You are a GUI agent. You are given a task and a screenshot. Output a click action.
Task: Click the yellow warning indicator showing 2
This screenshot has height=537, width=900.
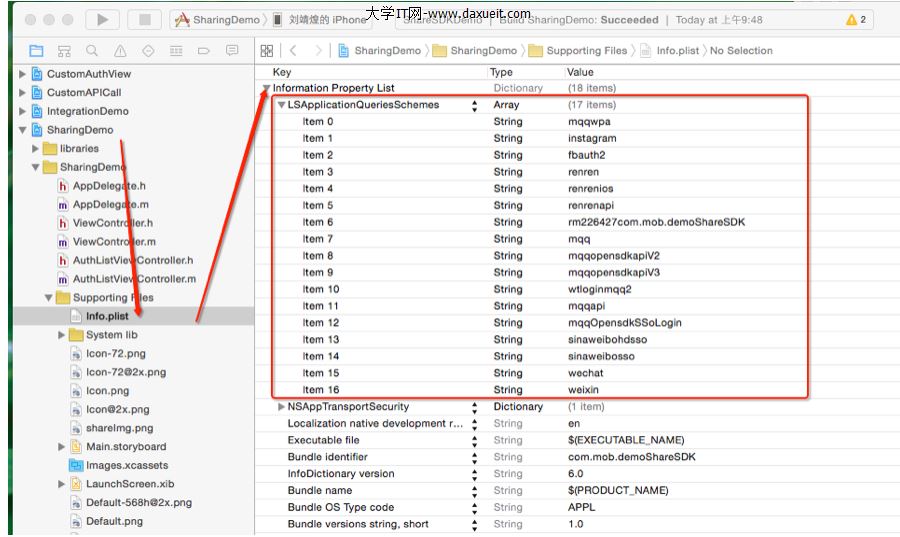[x=856, y=19]
